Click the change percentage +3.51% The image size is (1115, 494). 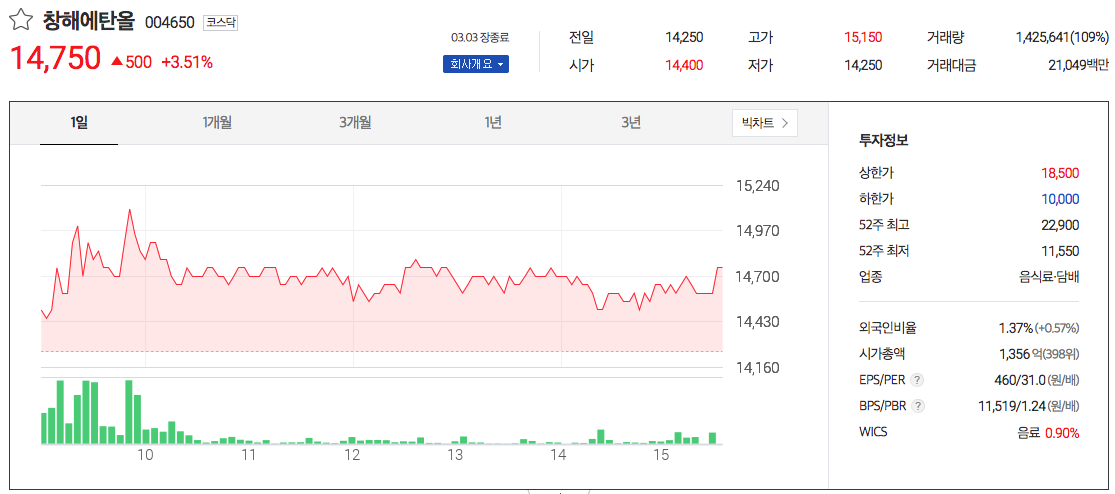click(x=187, y=62)
